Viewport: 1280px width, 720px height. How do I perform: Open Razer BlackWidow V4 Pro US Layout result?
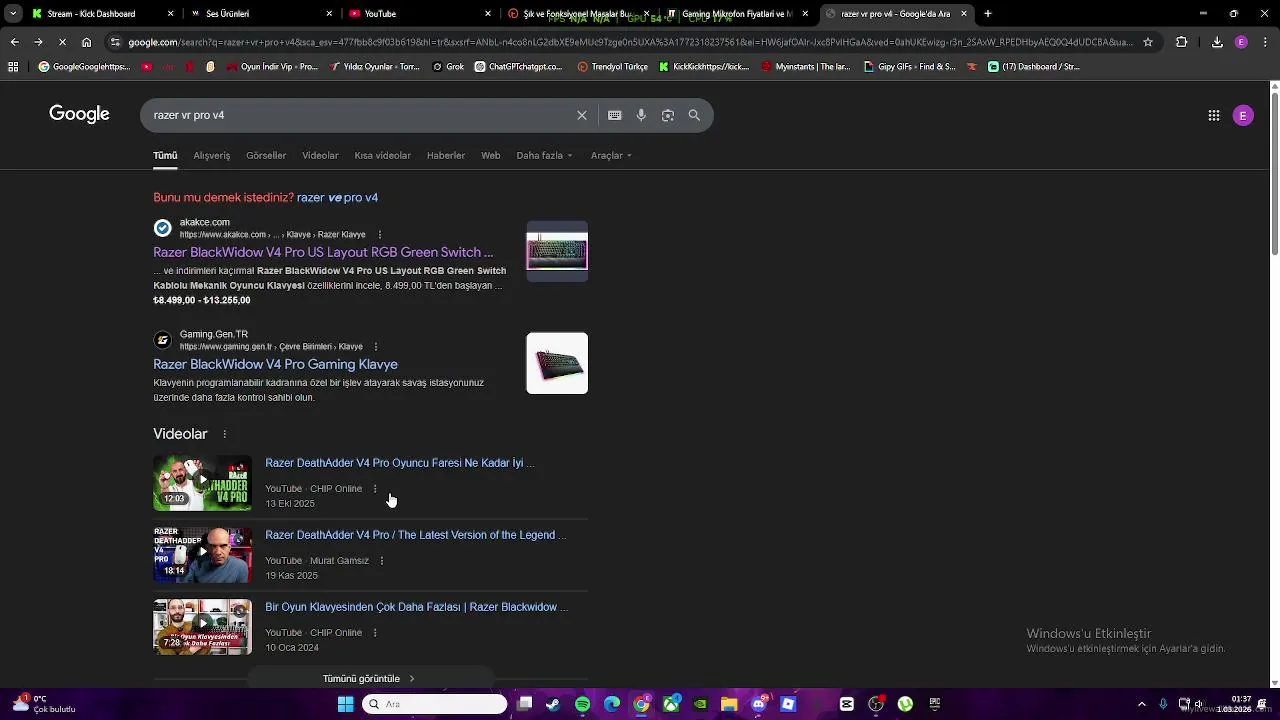(x=323, y=252)
